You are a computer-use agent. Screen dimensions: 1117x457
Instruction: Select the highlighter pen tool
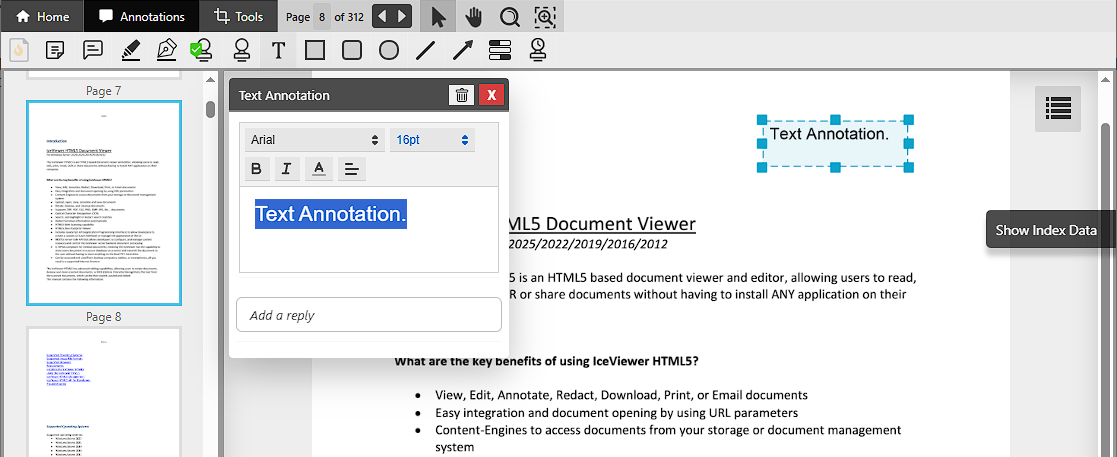pyautogui.click(x=130, y=49)
